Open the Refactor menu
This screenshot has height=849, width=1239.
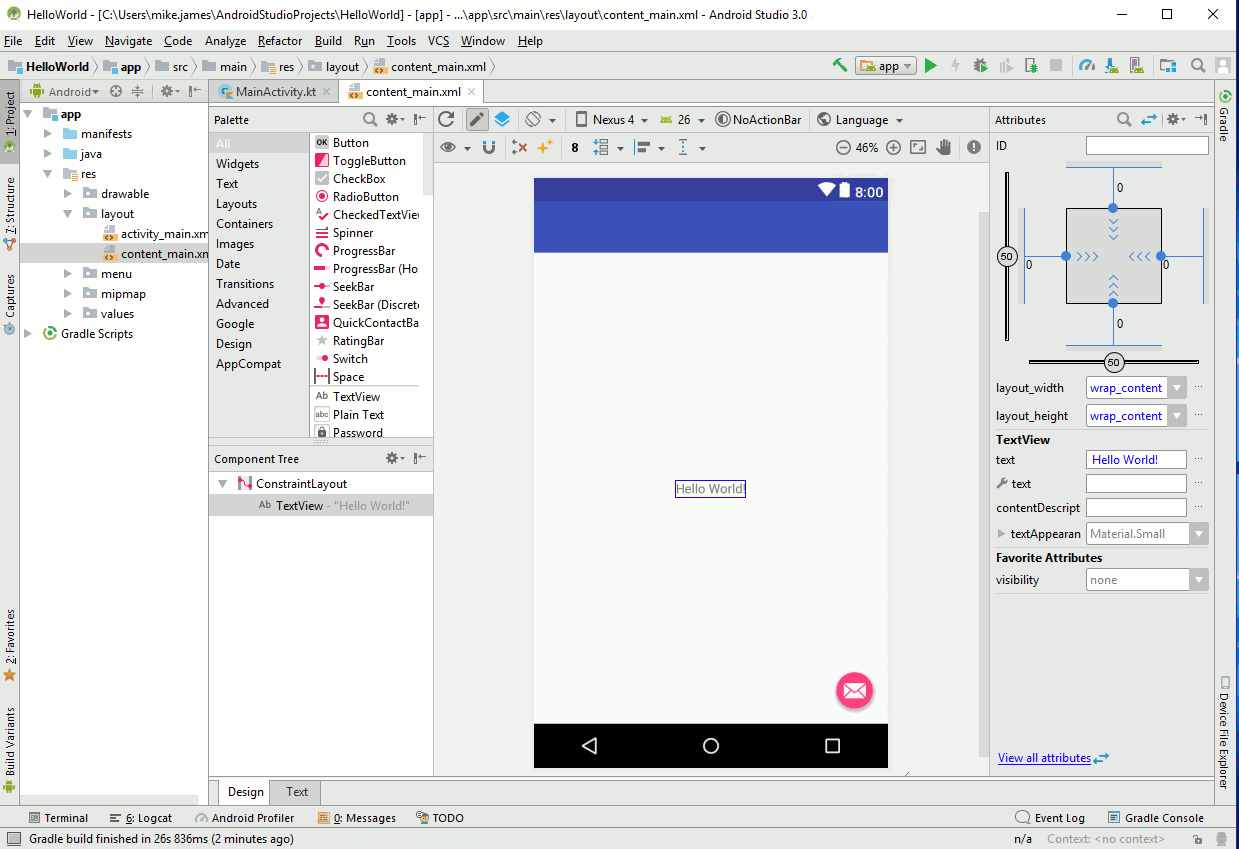[x=280, y=41]
